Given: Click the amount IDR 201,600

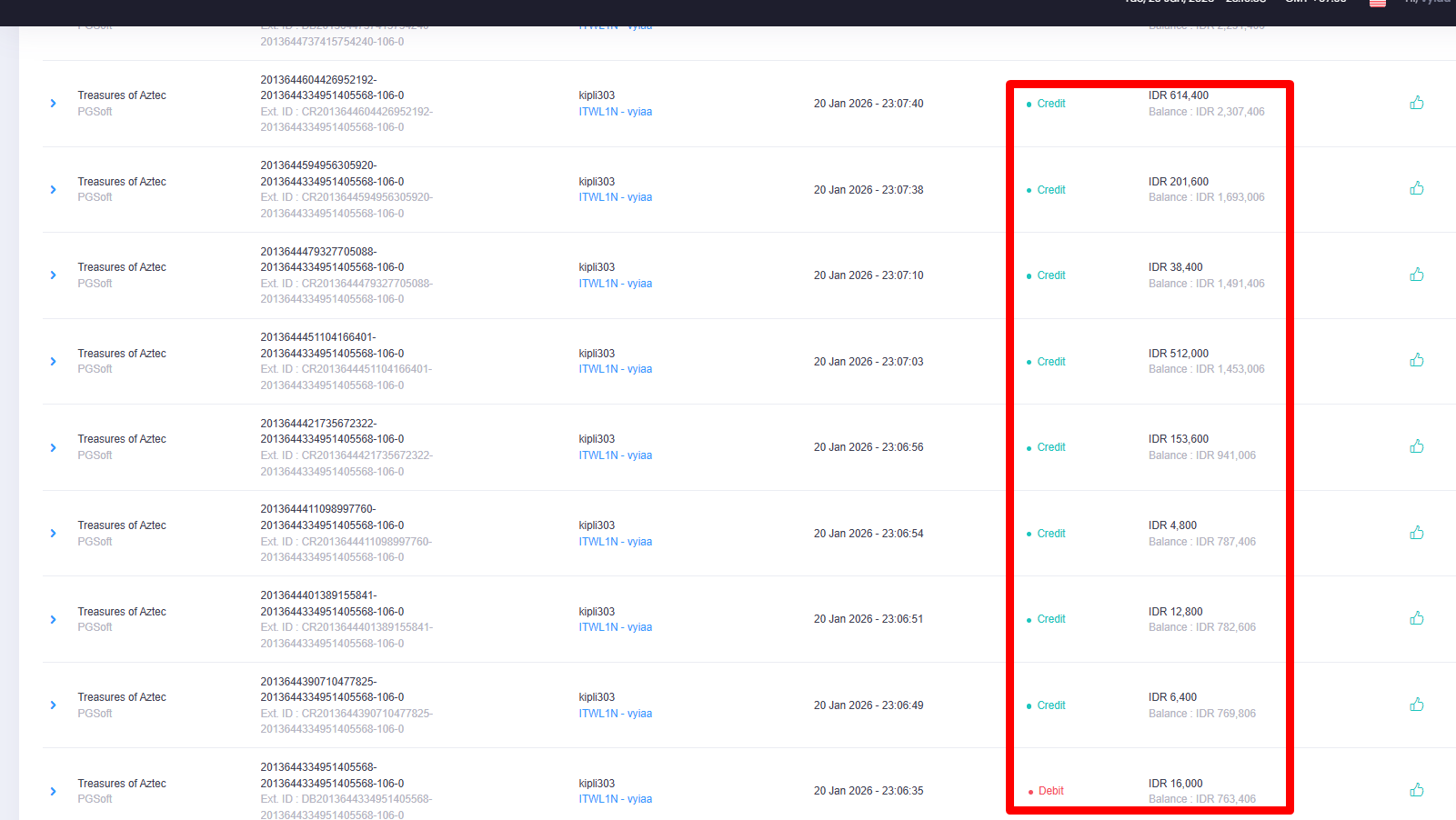Looking at the screenshot, I should pos(1179,182).
